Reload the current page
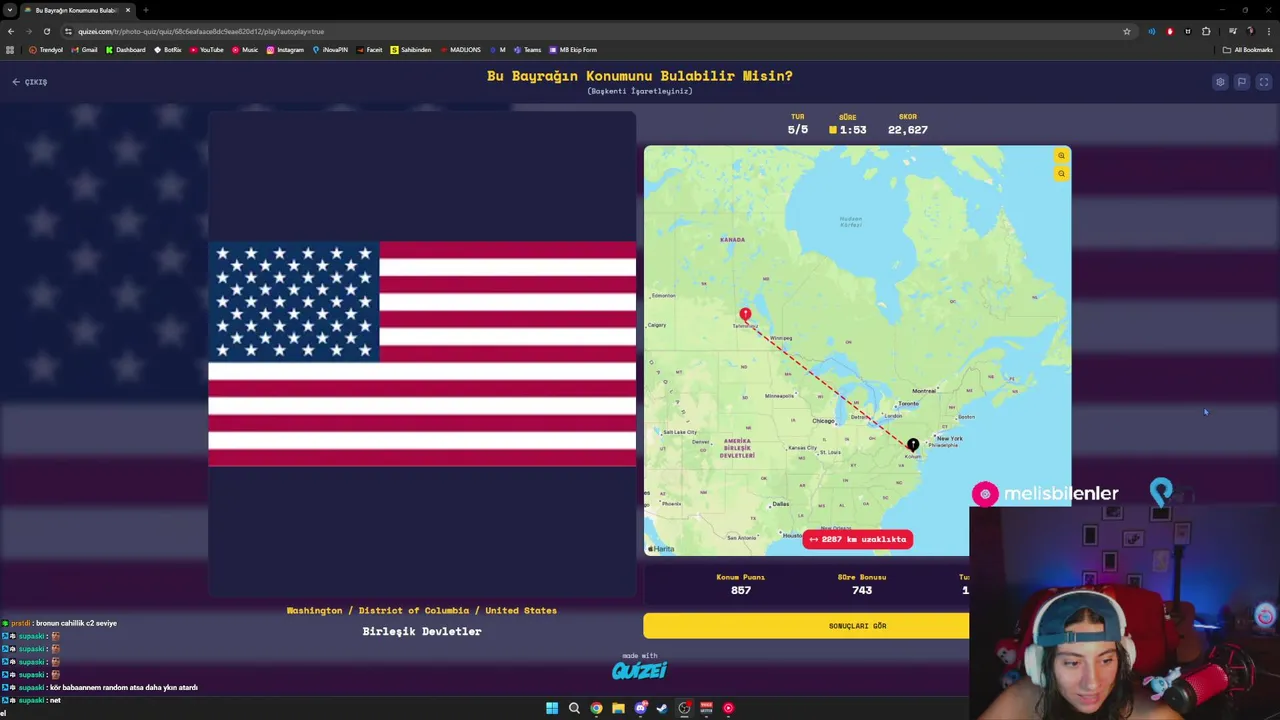 click(x=46, y=31)
